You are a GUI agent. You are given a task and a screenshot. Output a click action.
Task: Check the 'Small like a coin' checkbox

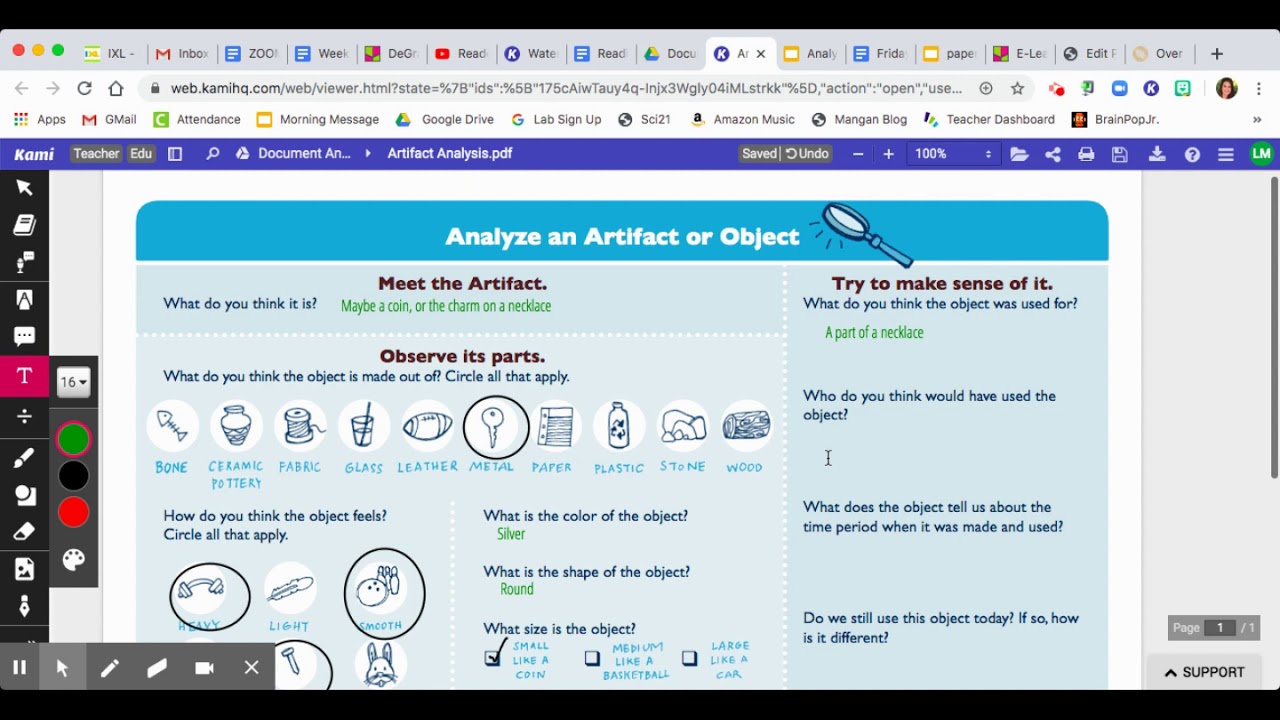492,657
